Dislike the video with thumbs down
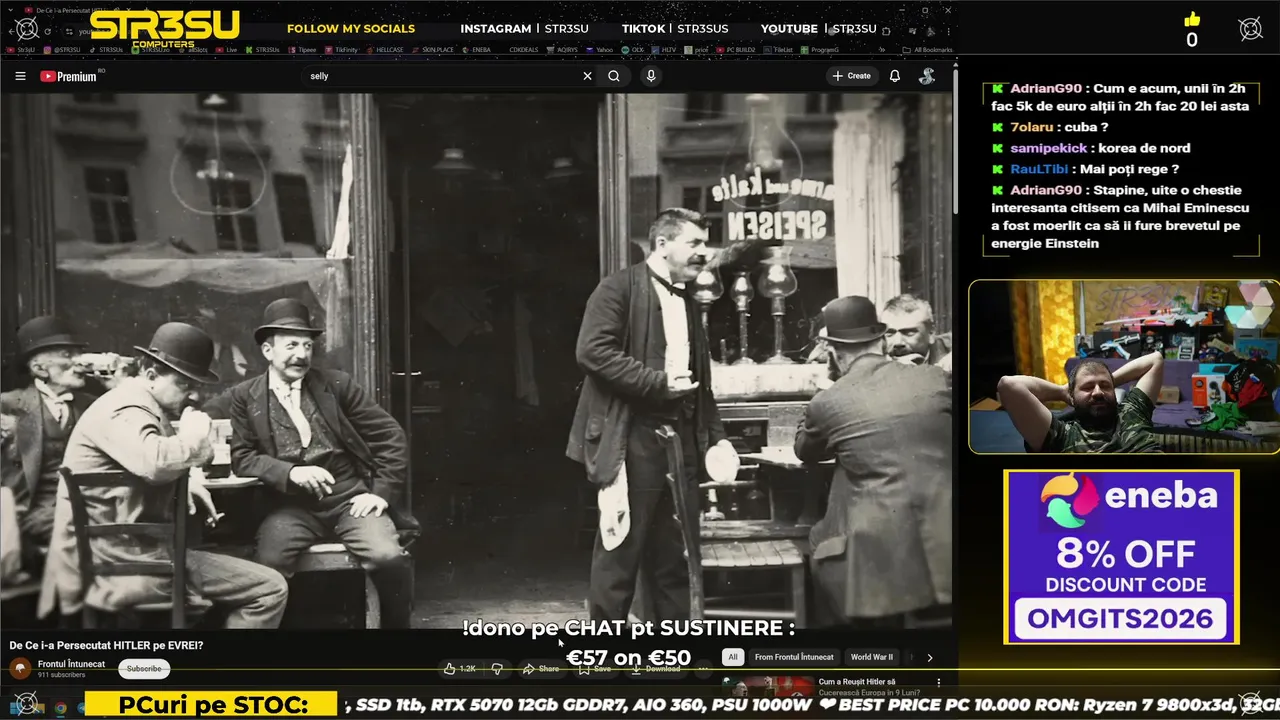The height and width of the screenshot is (720, 1280). [x=497, y=669]
